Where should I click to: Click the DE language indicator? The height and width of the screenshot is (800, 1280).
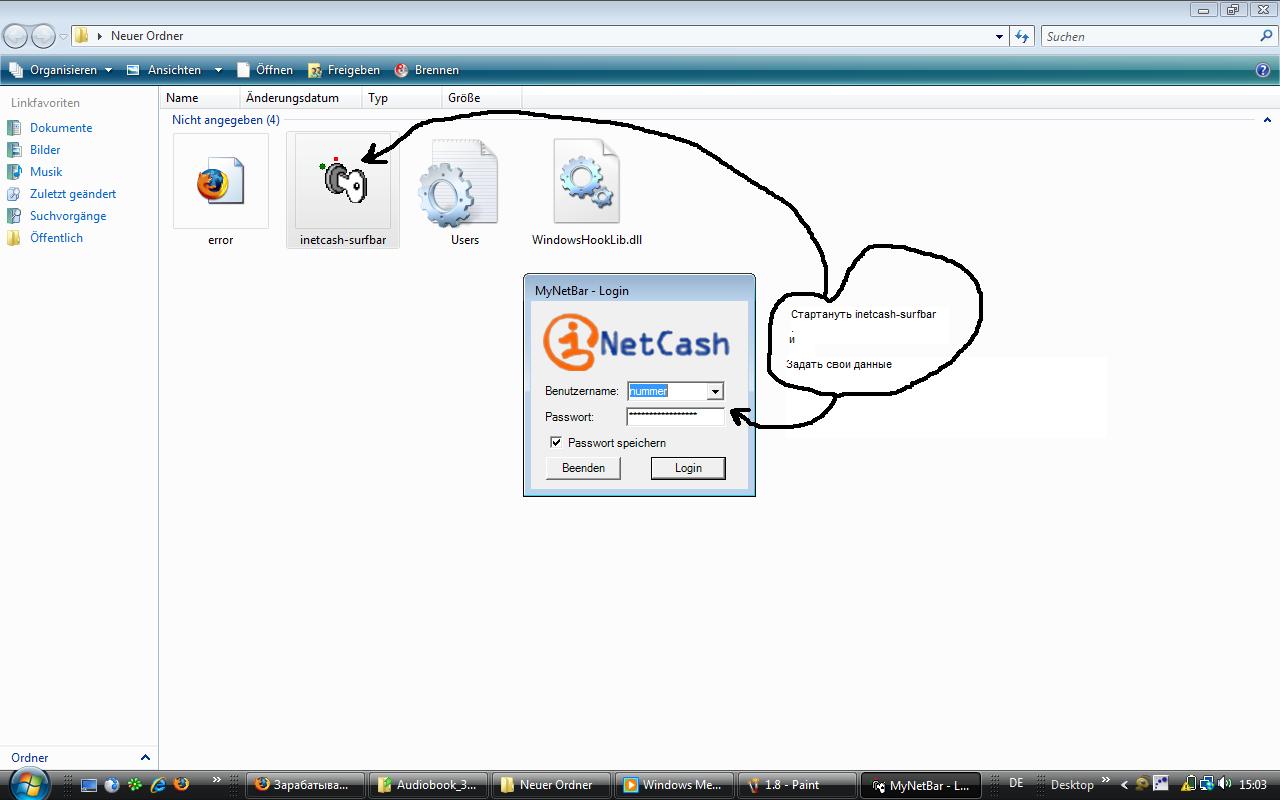tap(1016, 783)
